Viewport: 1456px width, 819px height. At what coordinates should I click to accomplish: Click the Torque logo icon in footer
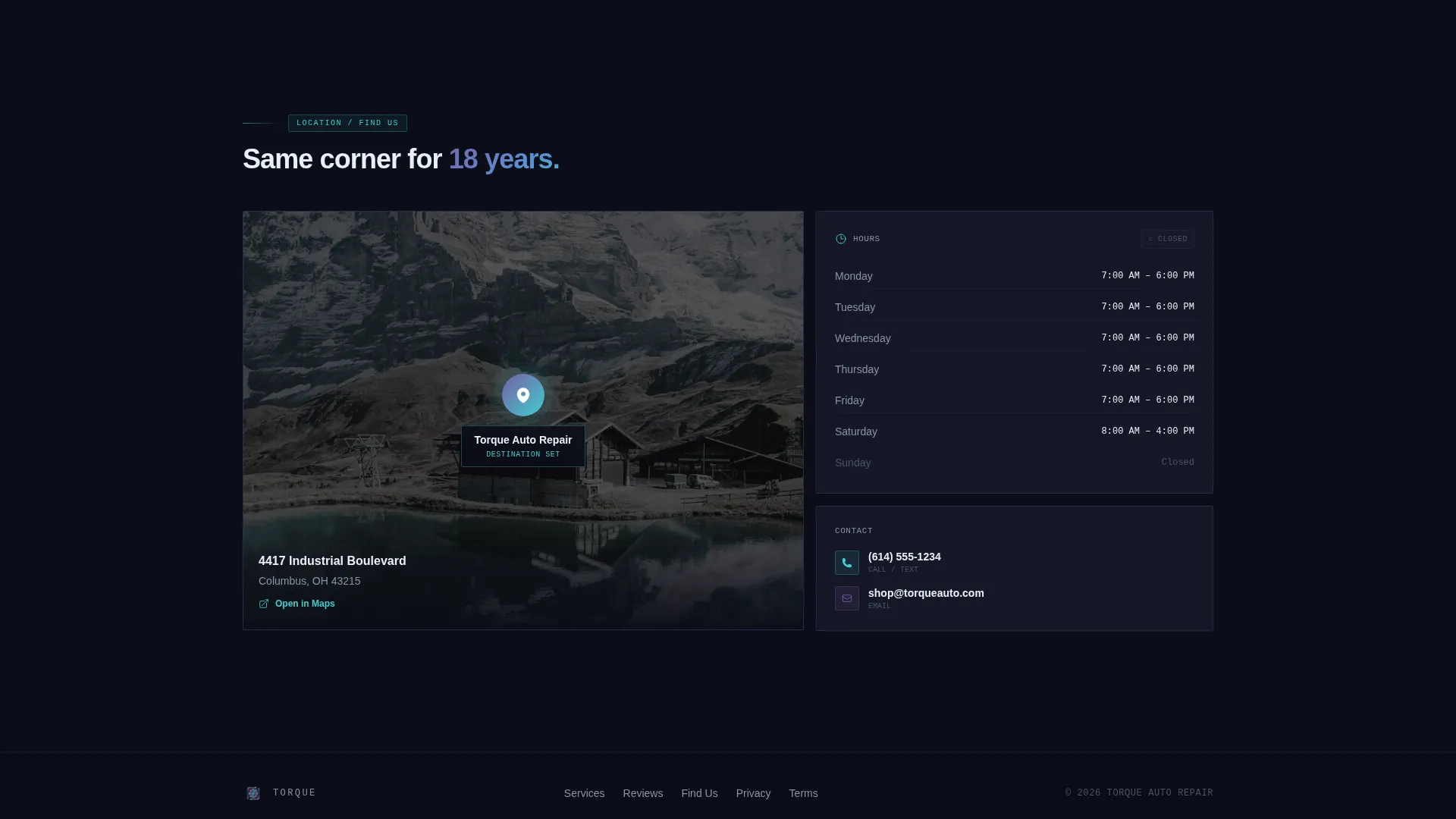[253, 793]
